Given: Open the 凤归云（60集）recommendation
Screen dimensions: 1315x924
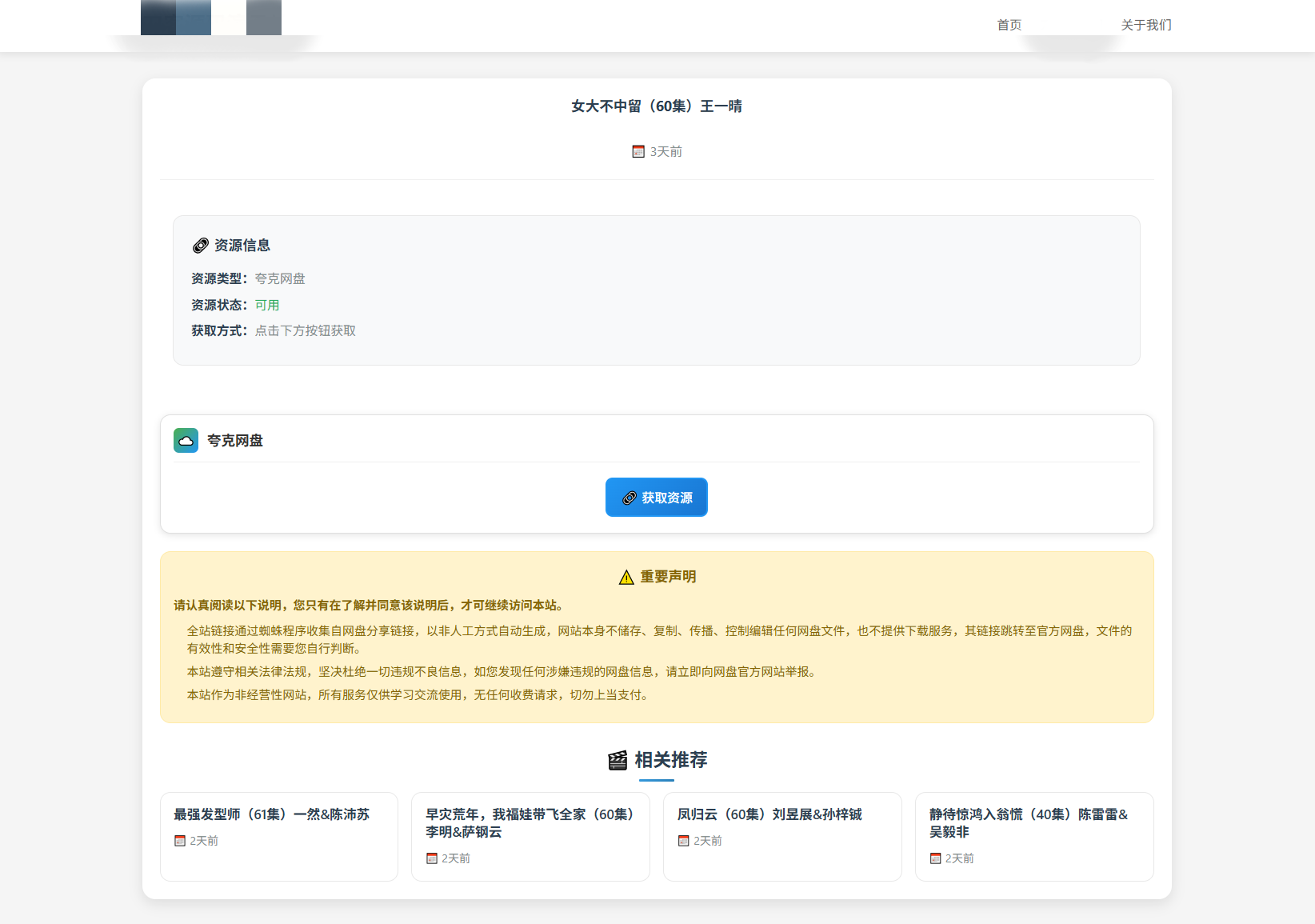Looking at the screenshot, I should [769, 814].
